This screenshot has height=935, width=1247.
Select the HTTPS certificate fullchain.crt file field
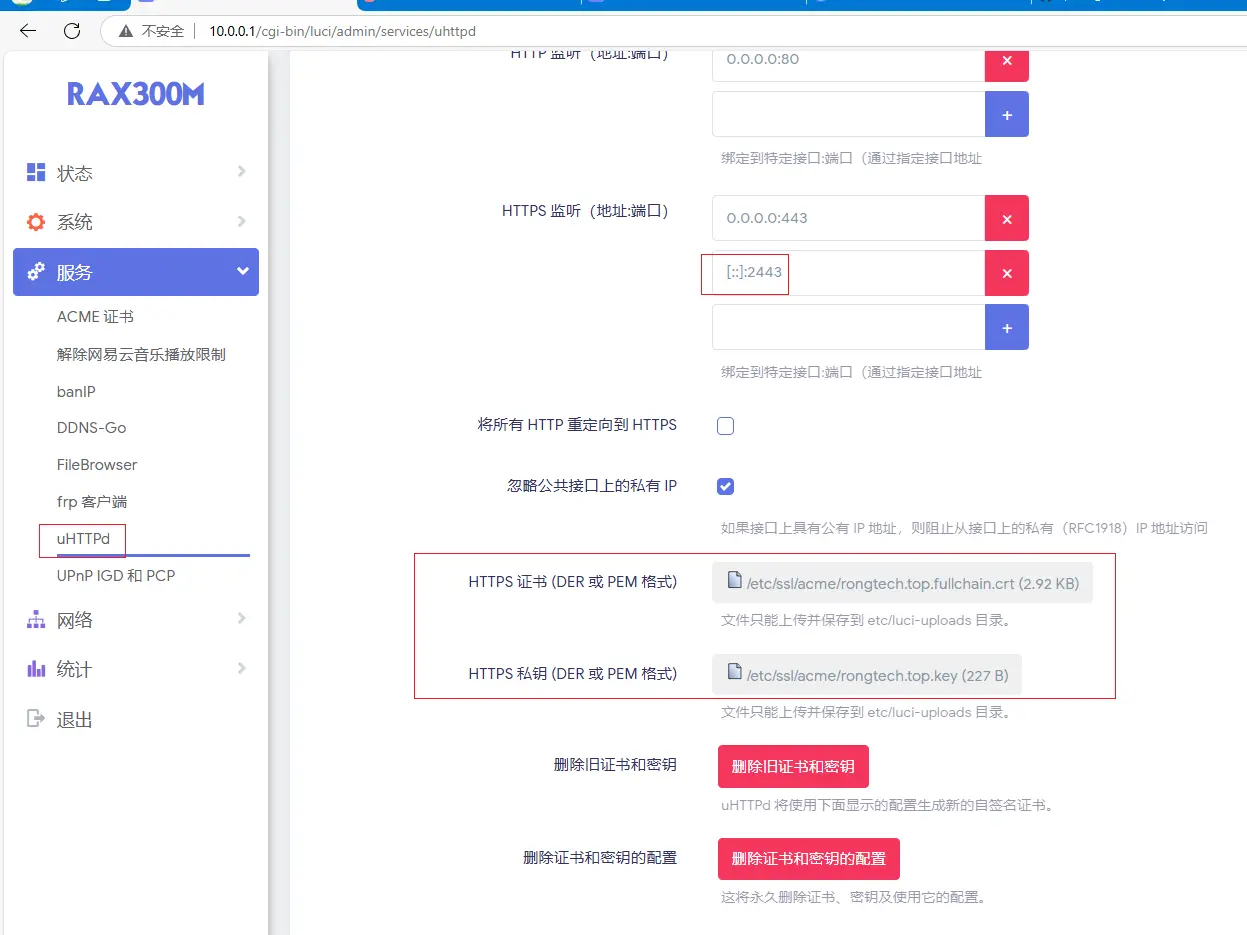pyautogui.click(x=902, y=582)
